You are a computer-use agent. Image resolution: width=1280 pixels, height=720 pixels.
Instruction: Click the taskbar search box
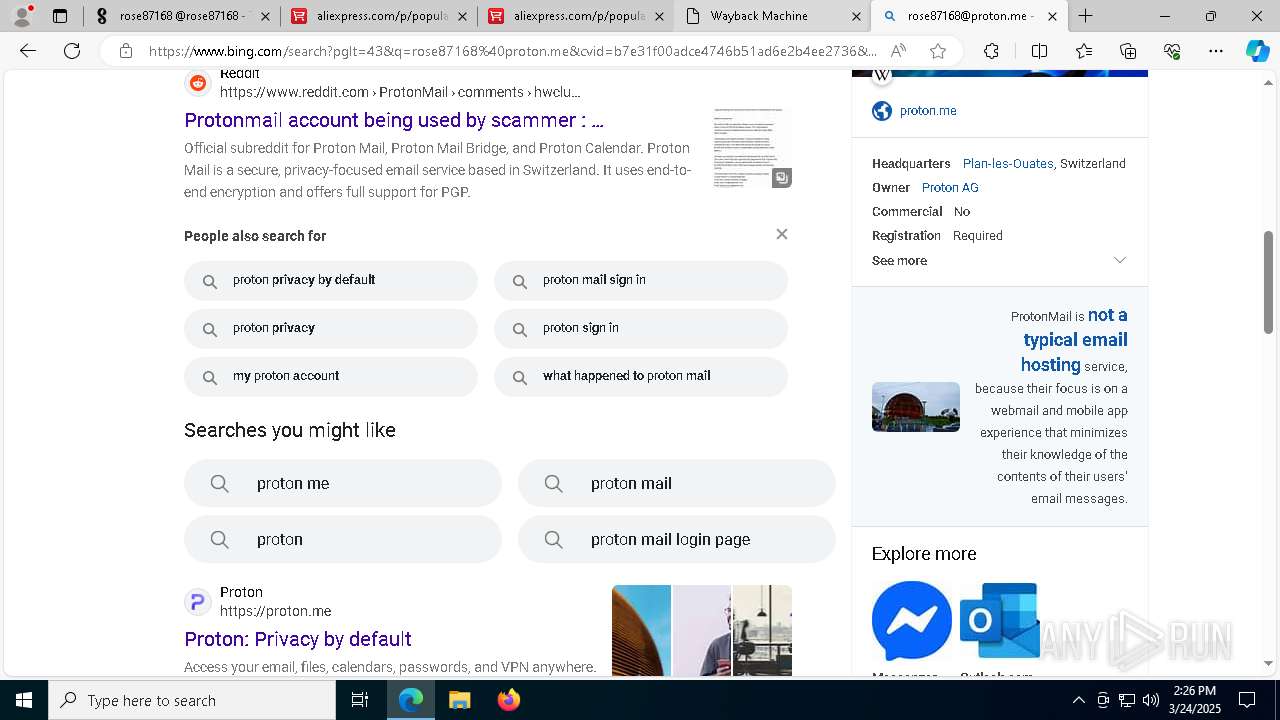coord(192,700)
